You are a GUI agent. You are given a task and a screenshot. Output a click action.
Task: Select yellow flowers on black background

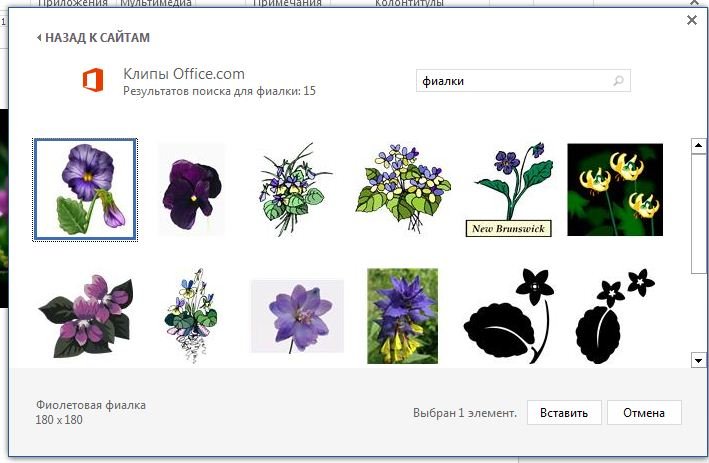(615, 190)
